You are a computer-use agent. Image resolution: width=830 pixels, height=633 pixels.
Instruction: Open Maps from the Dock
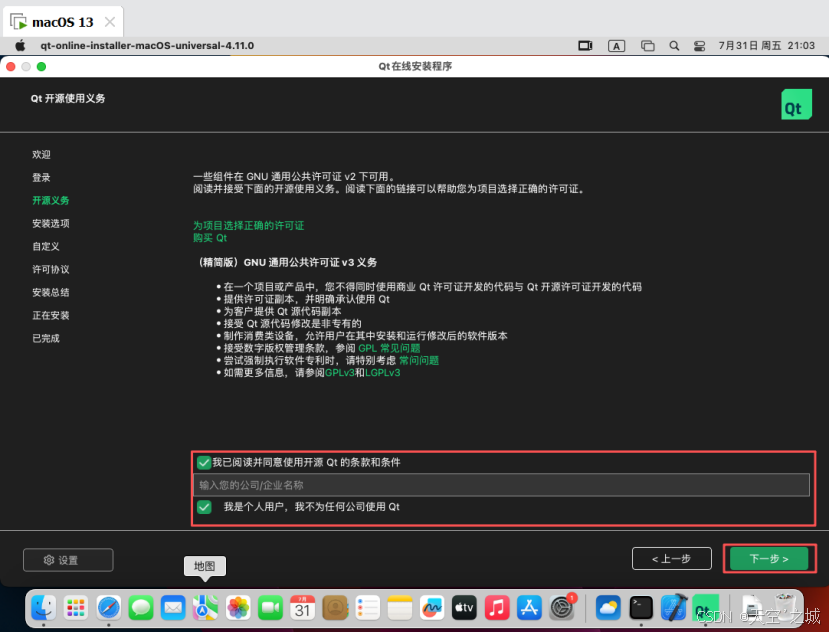point(205,608)
